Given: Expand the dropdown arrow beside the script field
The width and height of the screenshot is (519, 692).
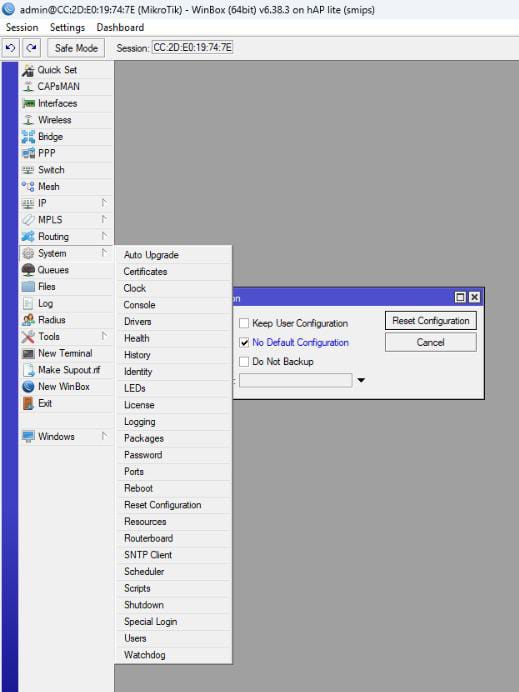Looking at the screenshot, I should coord(361,380).
